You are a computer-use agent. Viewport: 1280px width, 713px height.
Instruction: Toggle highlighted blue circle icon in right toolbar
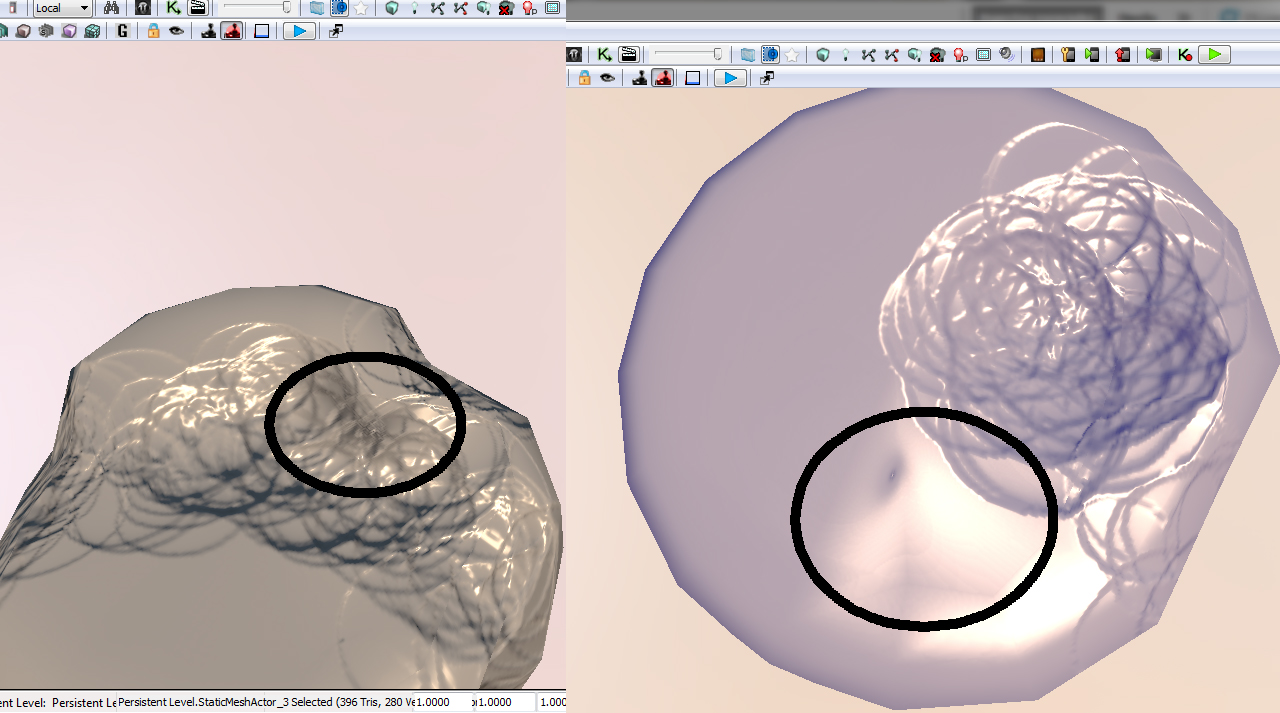771,55
